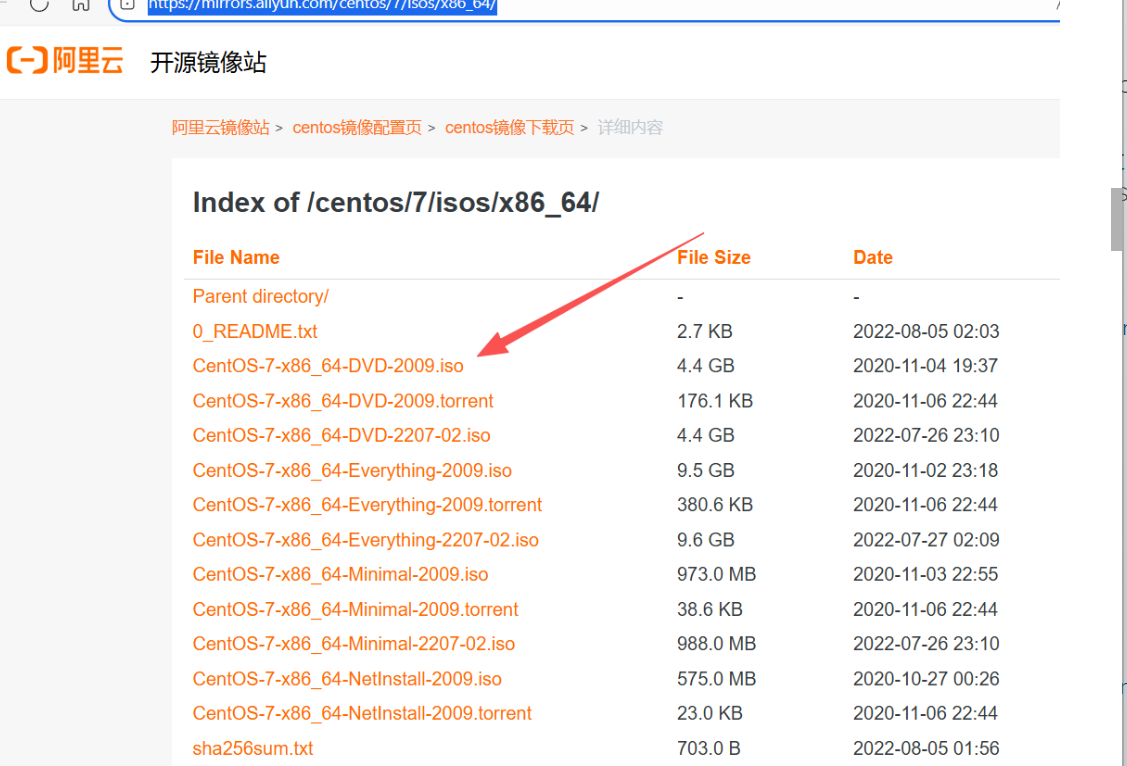
Task: Click the 380.6 KB file size
Action: click(x=714, y=505)
